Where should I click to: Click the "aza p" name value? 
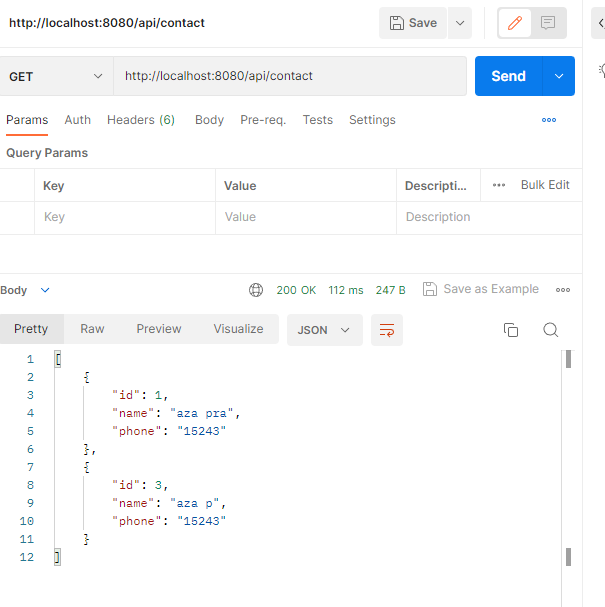click(195, 503)
